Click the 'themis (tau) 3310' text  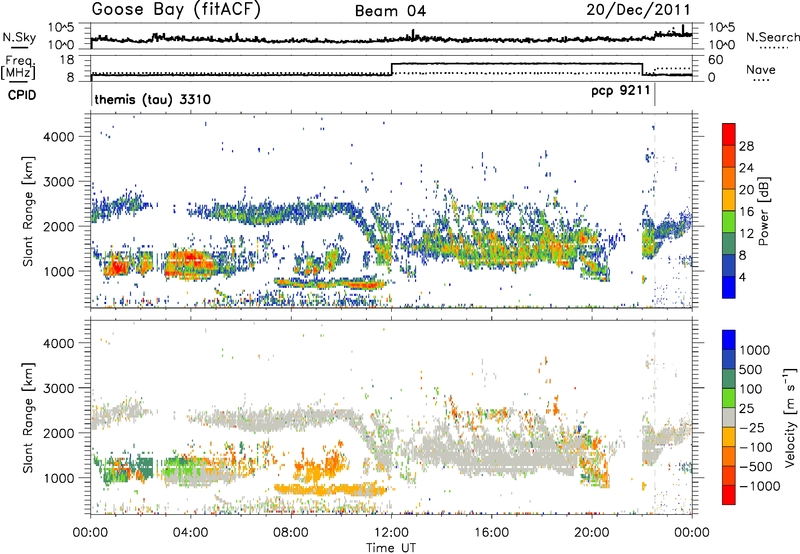pyautogui.click(x=153, y=99)
